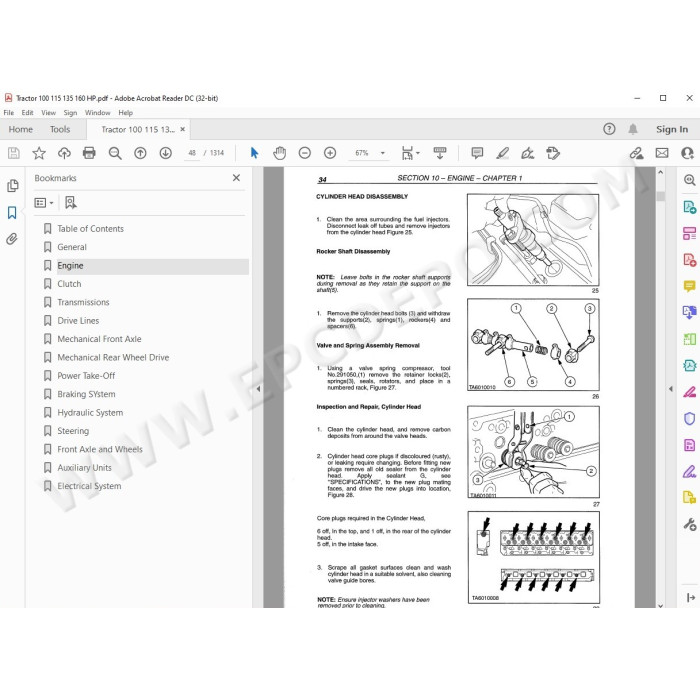700x700 pixels.
Task: Zoom out with minus circle icon
Action: [304, 153]
